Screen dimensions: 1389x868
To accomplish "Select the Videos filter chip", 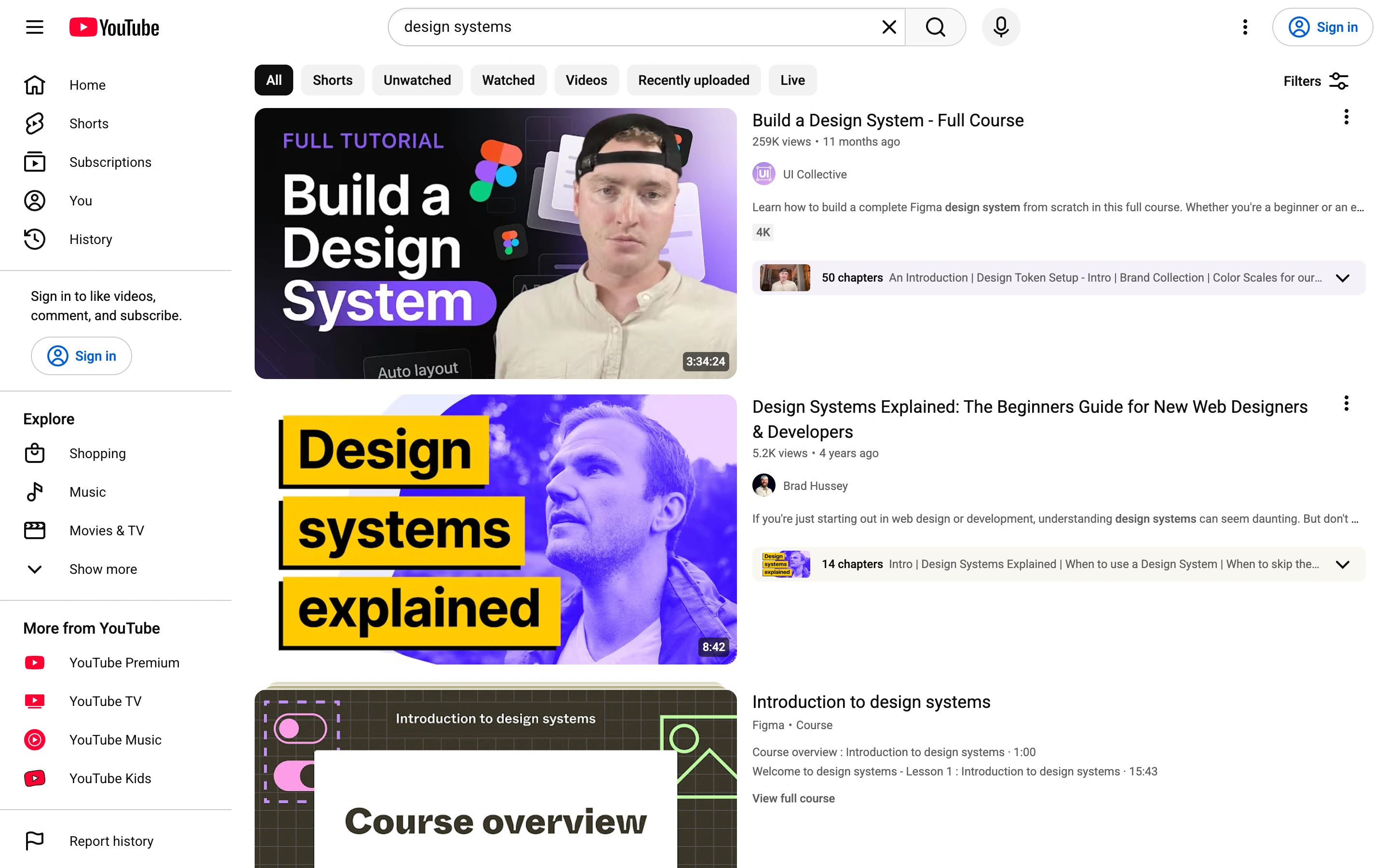I will [586, 81].
